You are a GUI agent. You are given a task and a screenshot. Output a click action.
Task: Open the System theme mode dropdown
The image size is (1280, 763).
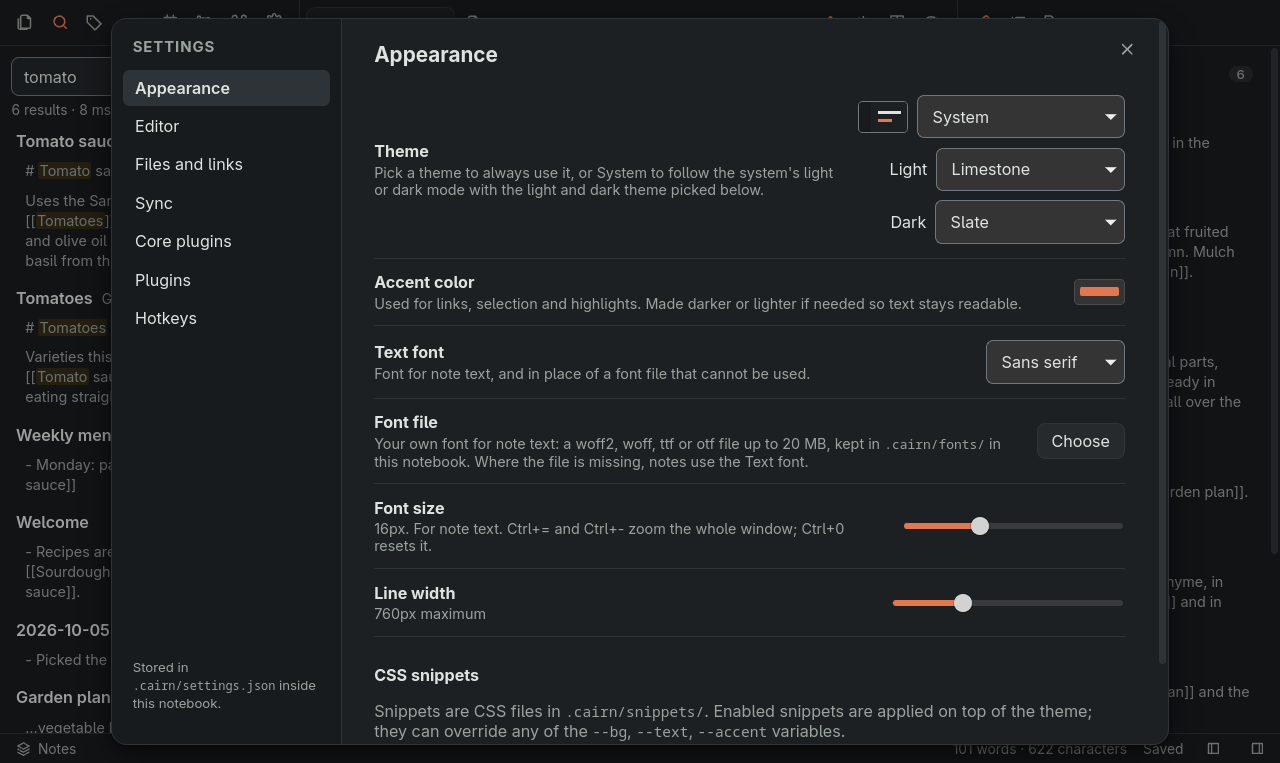[1021, 117]
